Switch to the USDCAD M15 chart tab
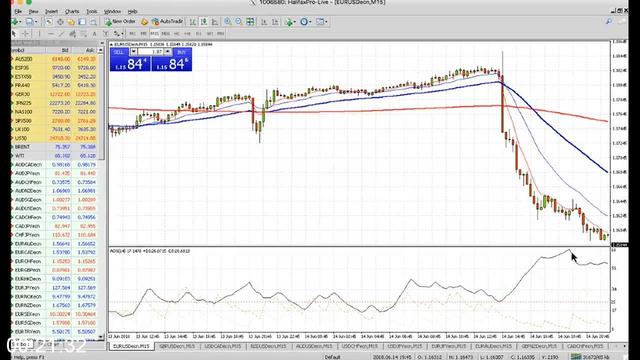This screenshot has height=360, width=640. pyautogui.click(x=222, y=346)
